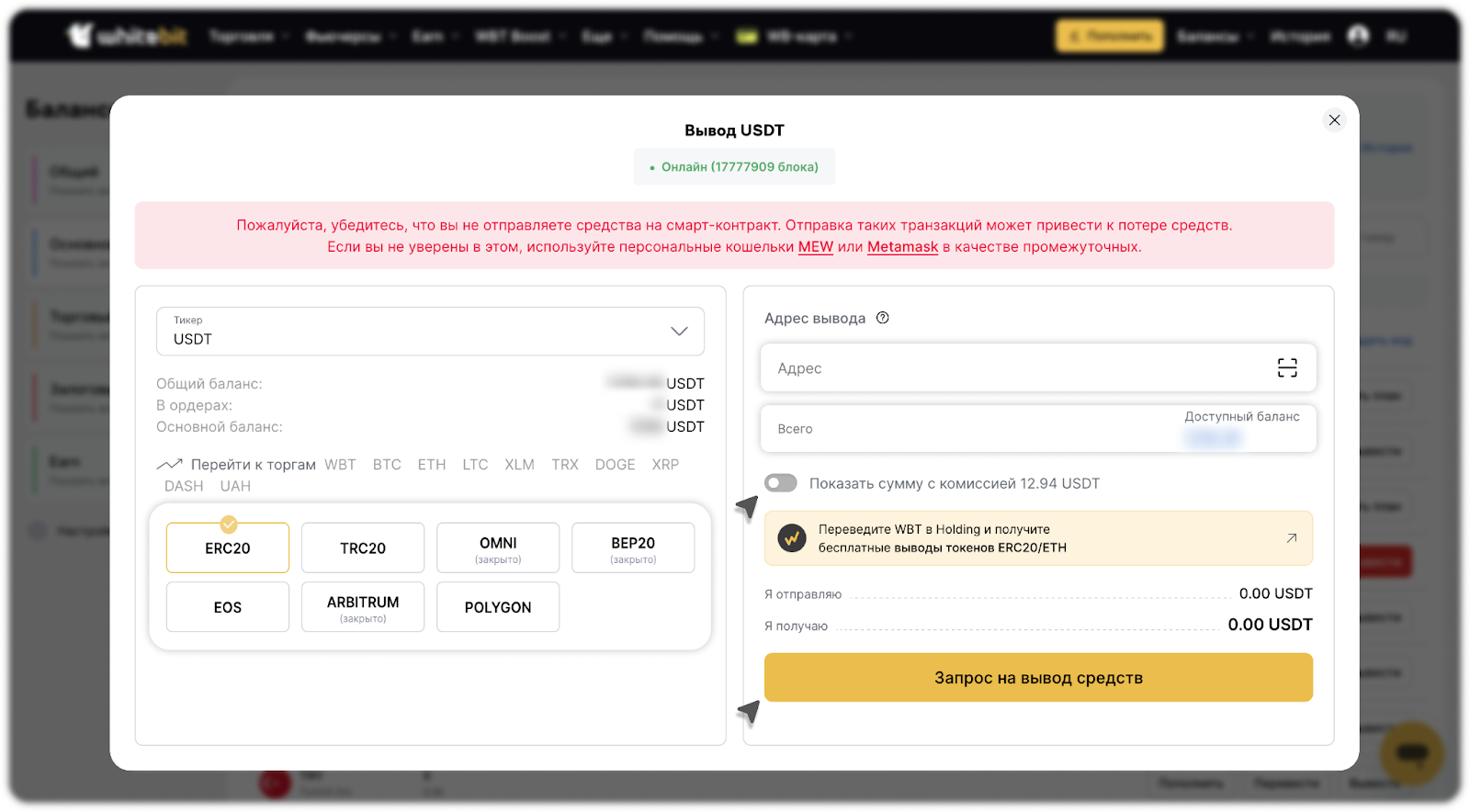This screenshot has height=812, width=1470.
Task: Open the profile avatar icon in header
Action: point(1358,36)
